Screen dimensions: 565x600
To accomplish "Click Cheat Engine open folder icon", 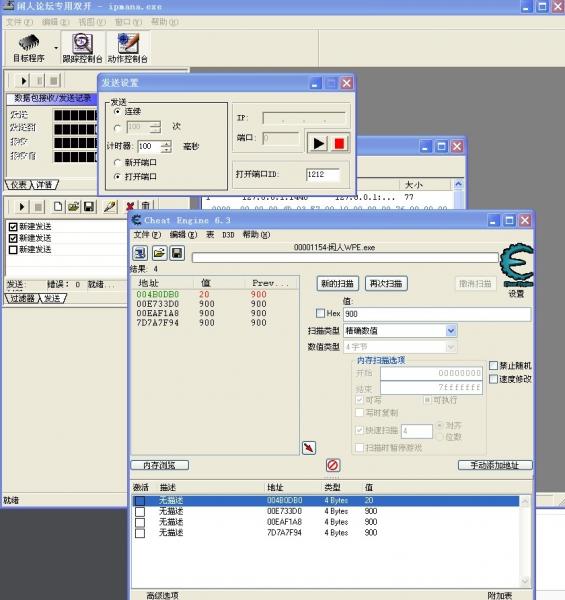I will [159, 253].
